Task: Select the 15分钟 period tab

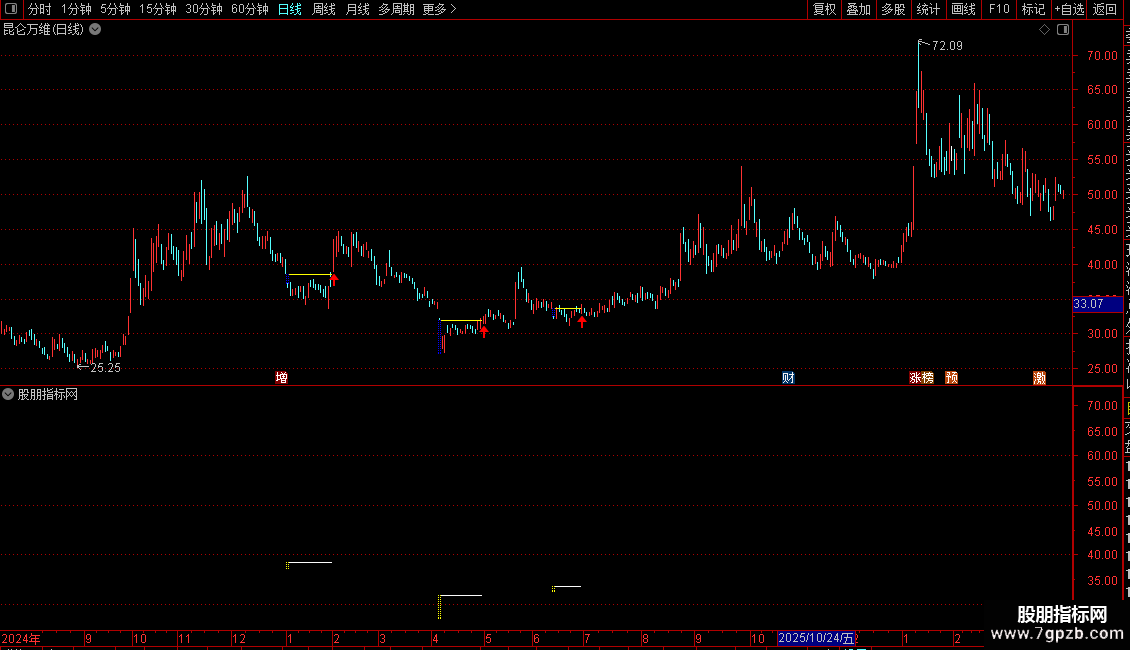Action: (x=158, y=9)
